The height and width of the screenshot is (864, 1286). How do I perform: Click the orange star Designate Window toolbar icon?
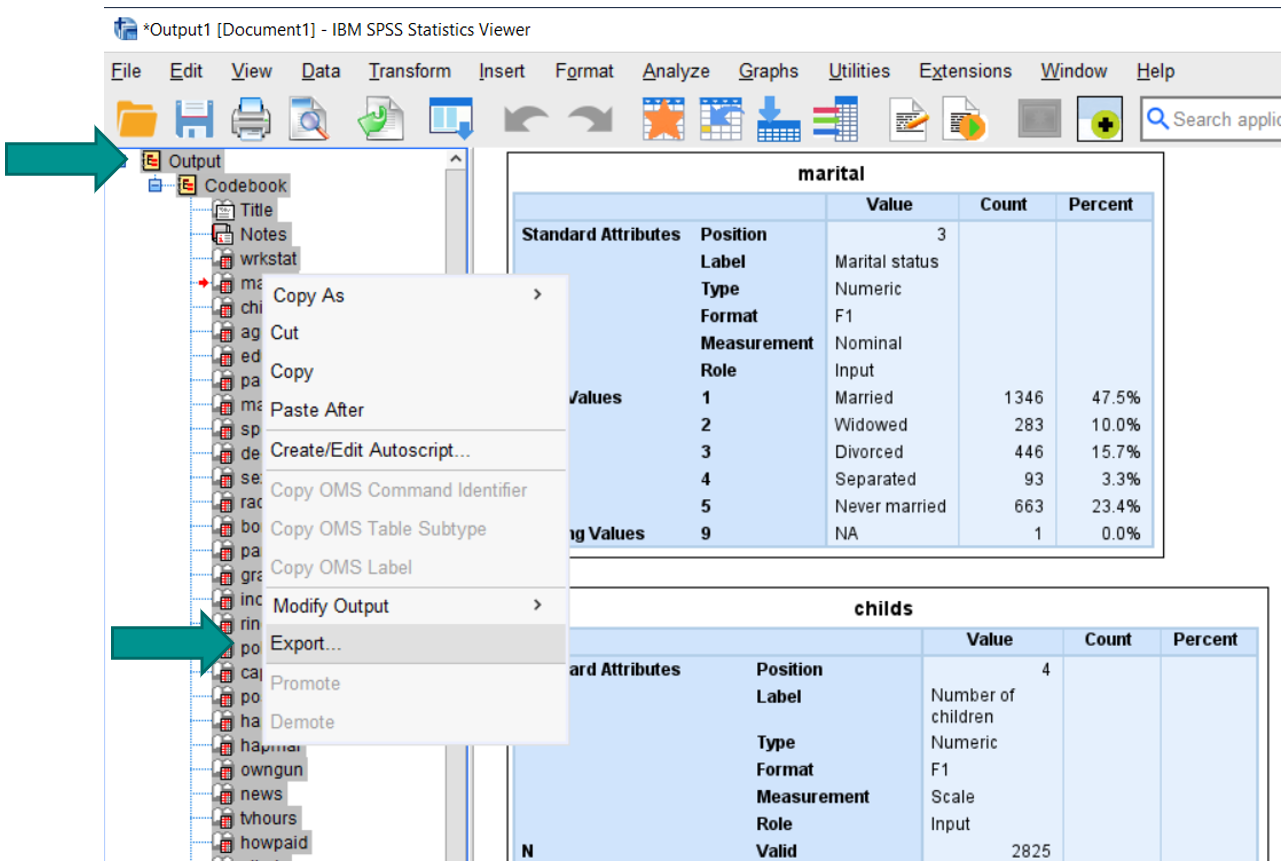(x=663, y=118)
